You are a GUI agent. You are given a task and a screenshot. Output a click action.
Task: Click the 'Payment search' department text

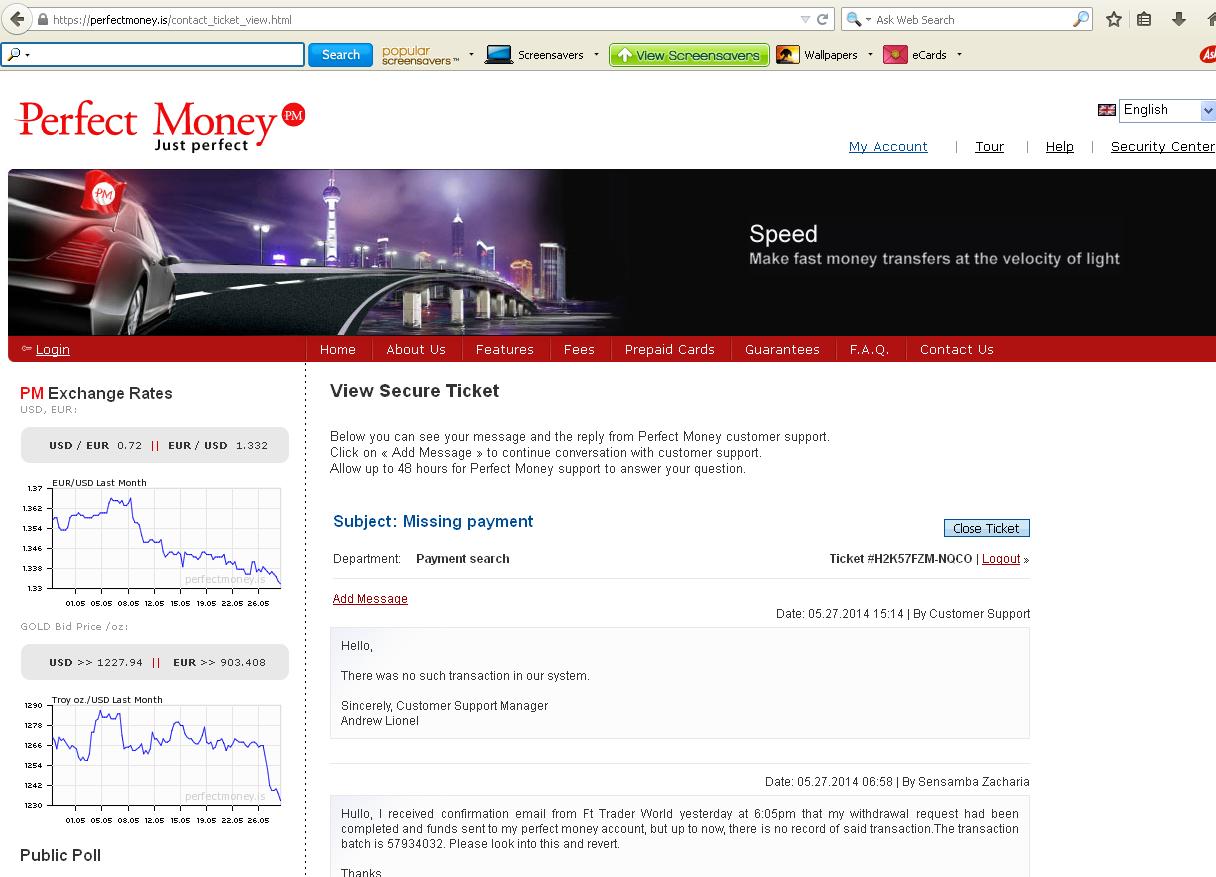tap(463, 558)
